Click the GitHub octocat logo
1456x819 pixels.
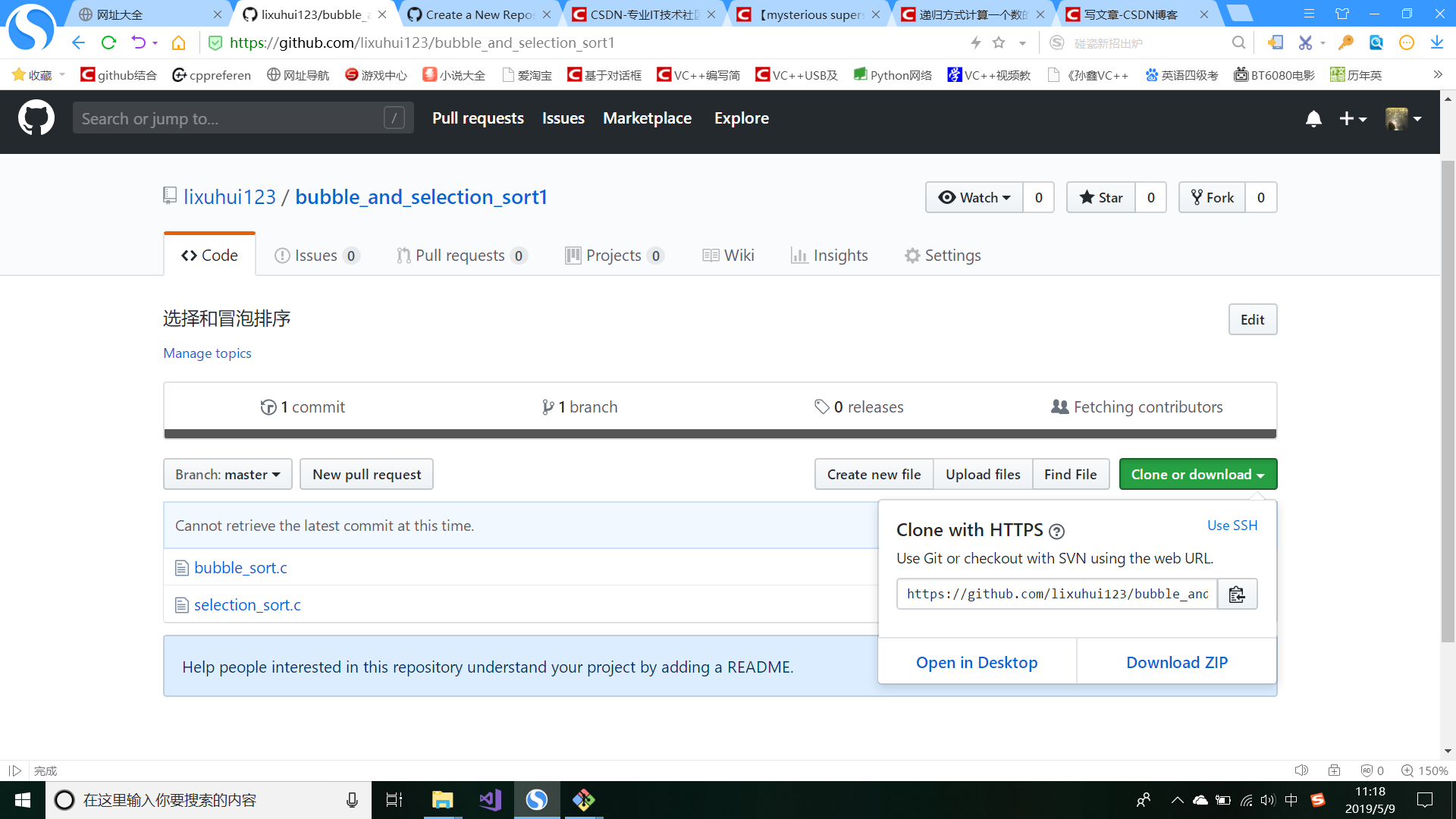pyautogui.click(x=36, y=118)
